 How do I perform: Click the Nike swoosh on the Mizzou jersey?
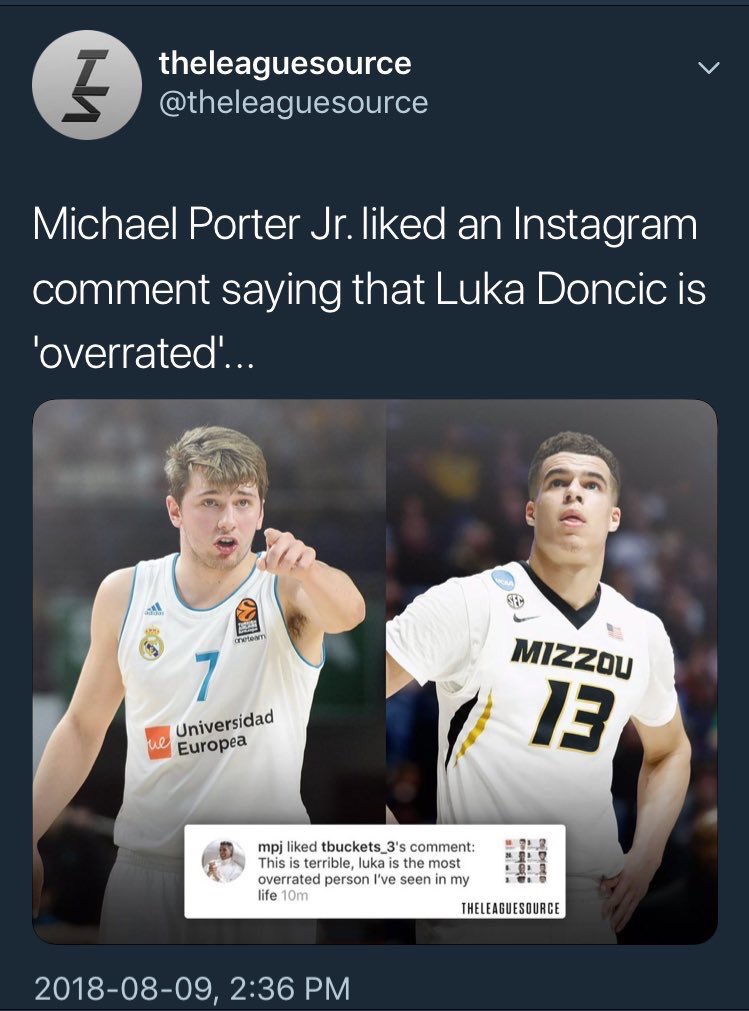[x=526, y=617]
